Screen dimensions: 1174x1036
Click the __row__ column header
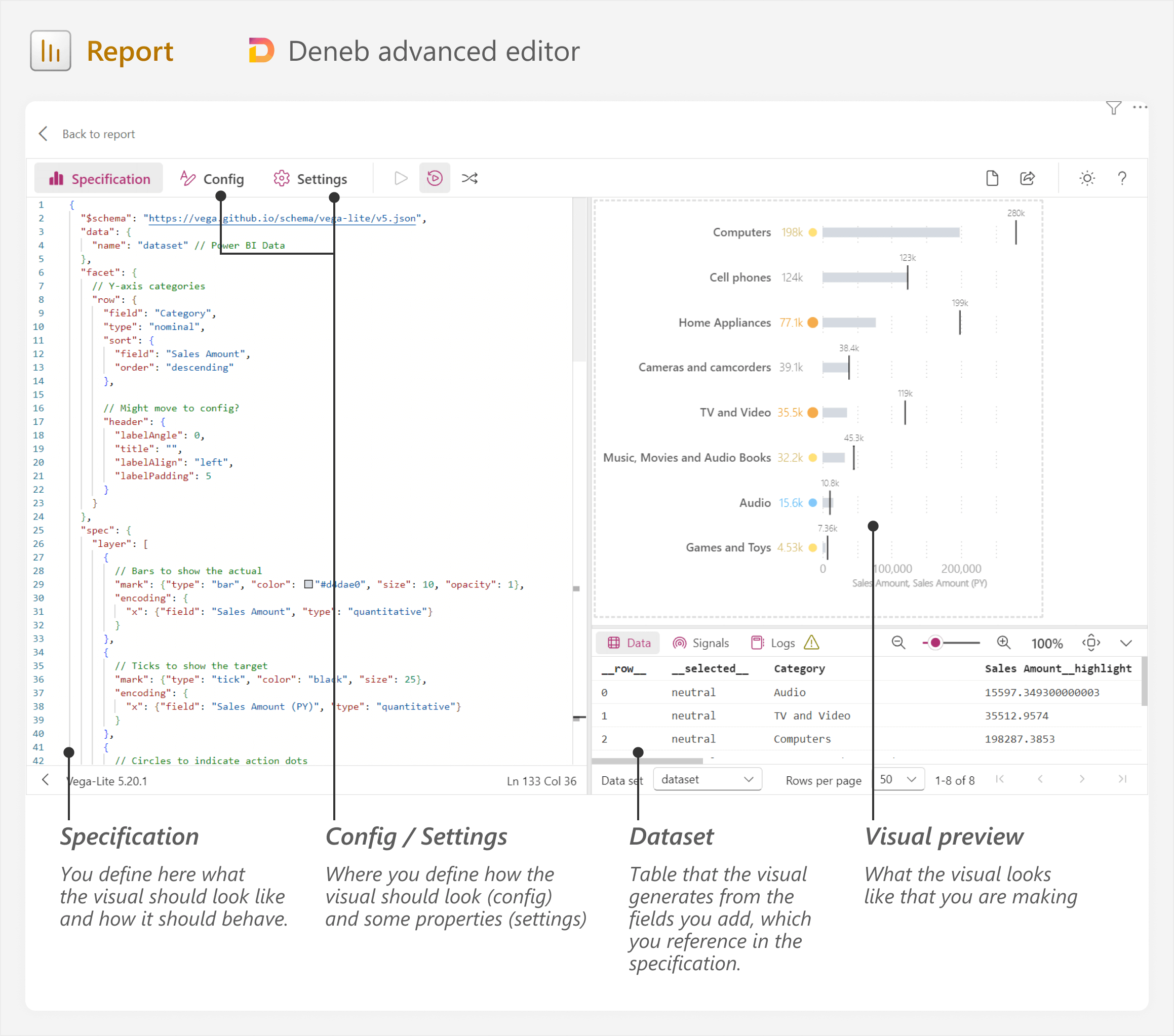click(x=624, y=668)
